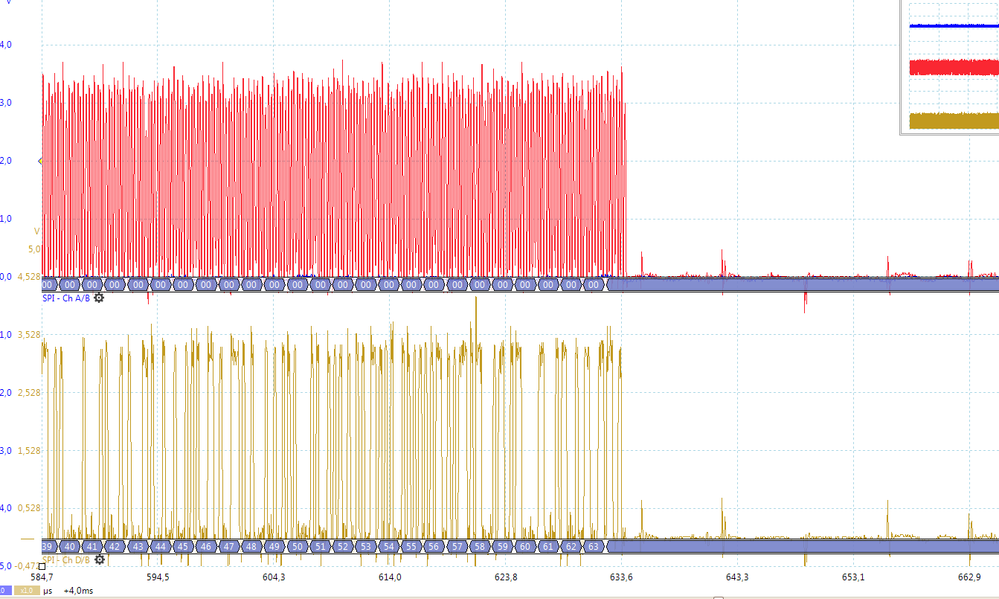Click time axis label 594,5
The width and height of the screenshot is (999, 599).
[158, 577]
